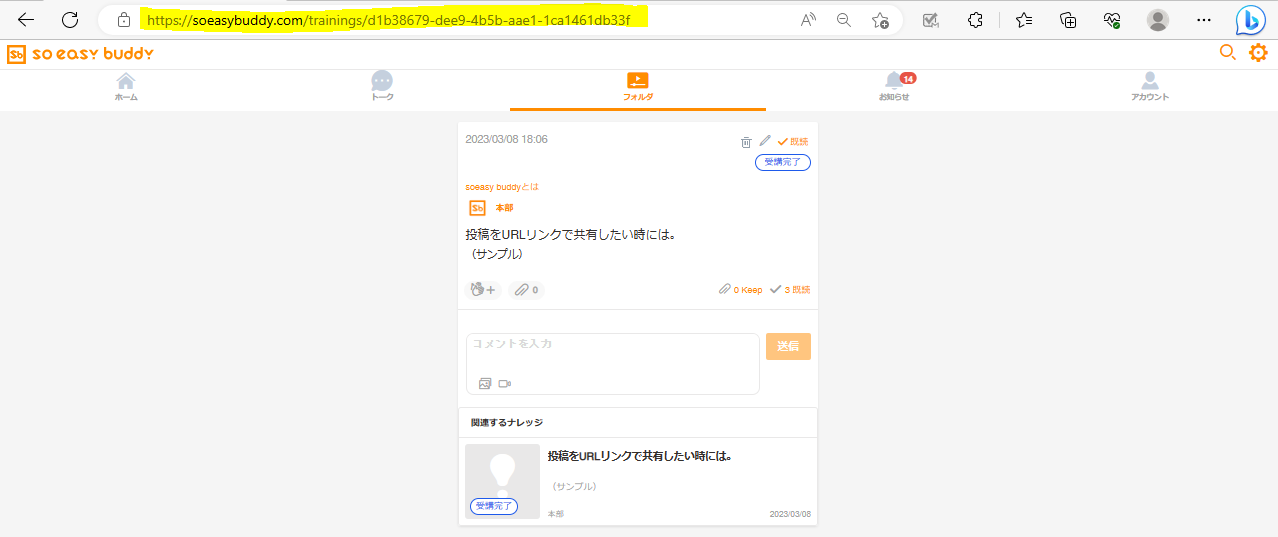Click the 0 Keep link
Viewport: 1278px width, 537px height.
(x=741, y=290)
